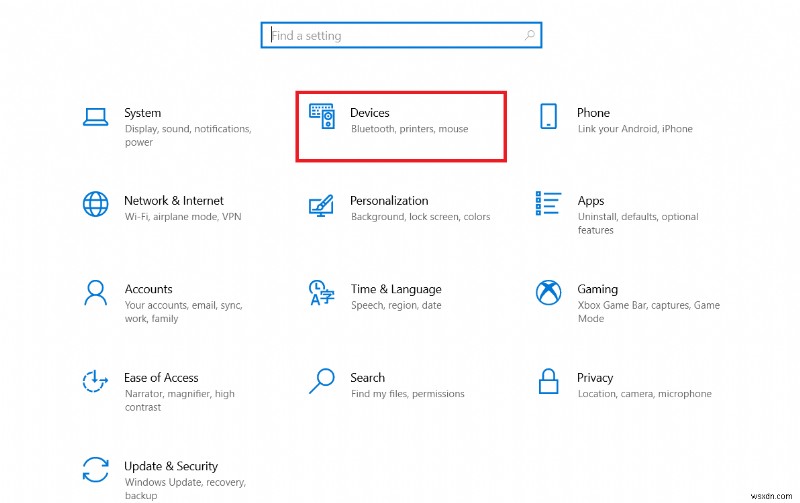Click the Search magnifier category icon
This screenshot has height=503, width=800.
point(321,381)
